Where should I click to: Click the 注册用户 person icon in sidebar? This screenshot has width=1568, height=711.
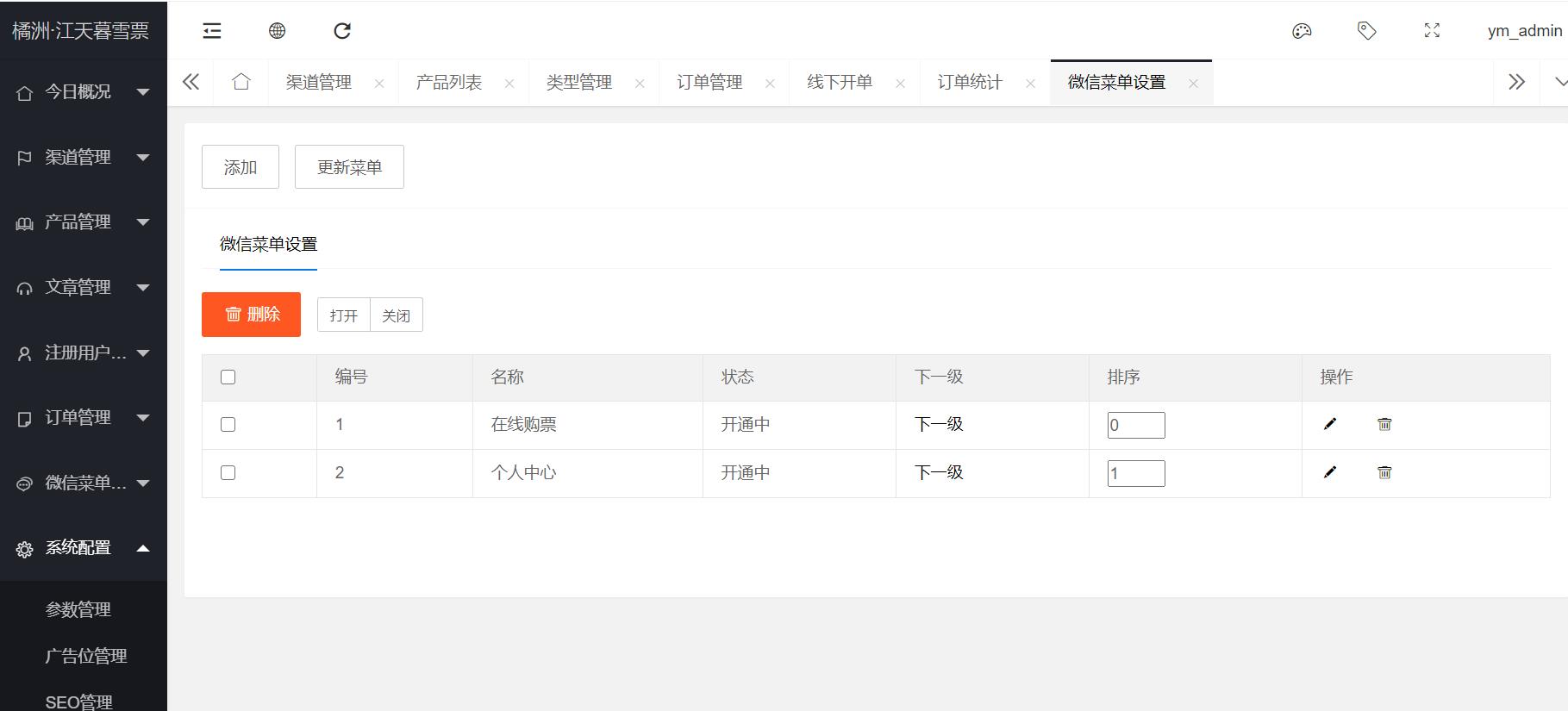[25, 353]
